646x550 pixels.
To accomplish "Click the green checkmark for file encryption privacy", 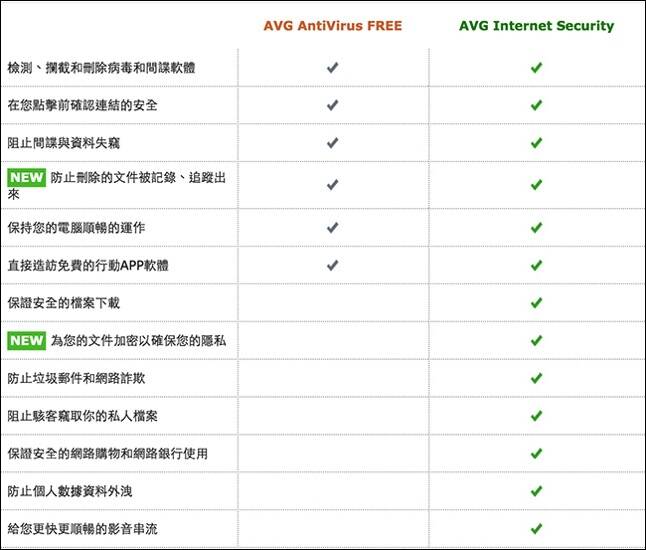I will tap(536, 341).
